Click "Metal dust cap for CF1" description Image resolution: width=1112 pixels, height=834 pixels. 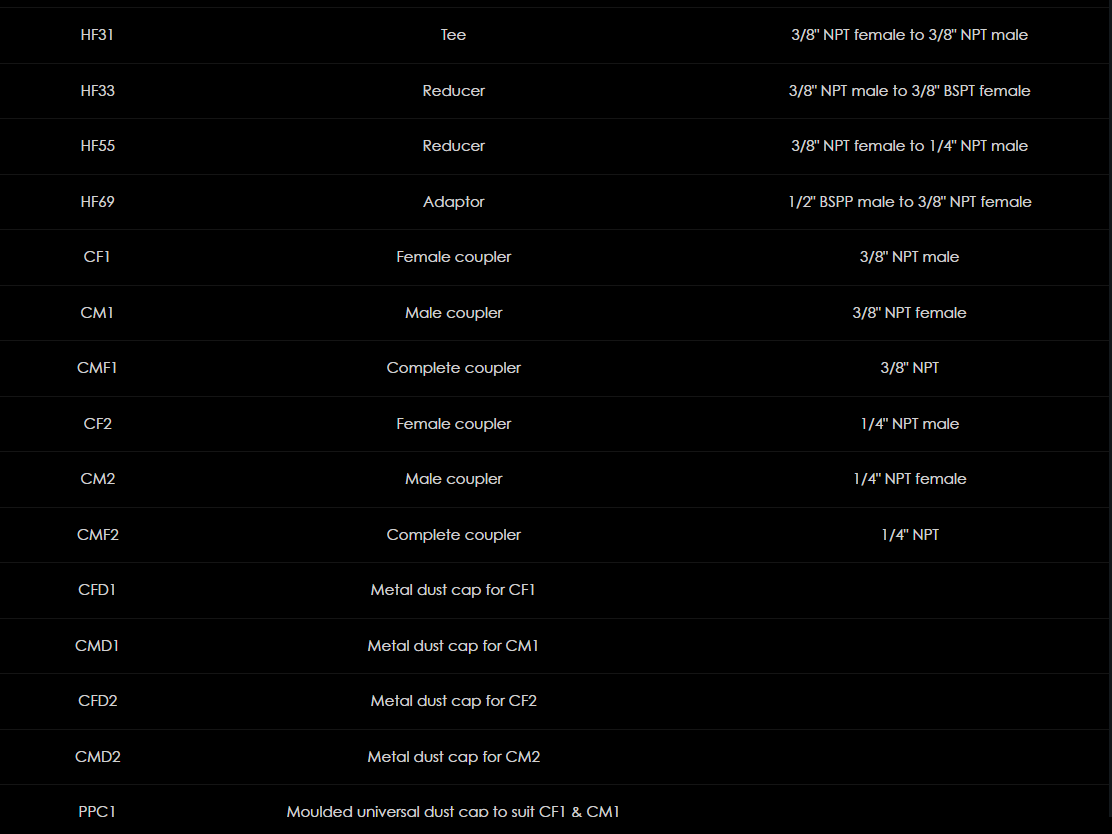[453, 590]
